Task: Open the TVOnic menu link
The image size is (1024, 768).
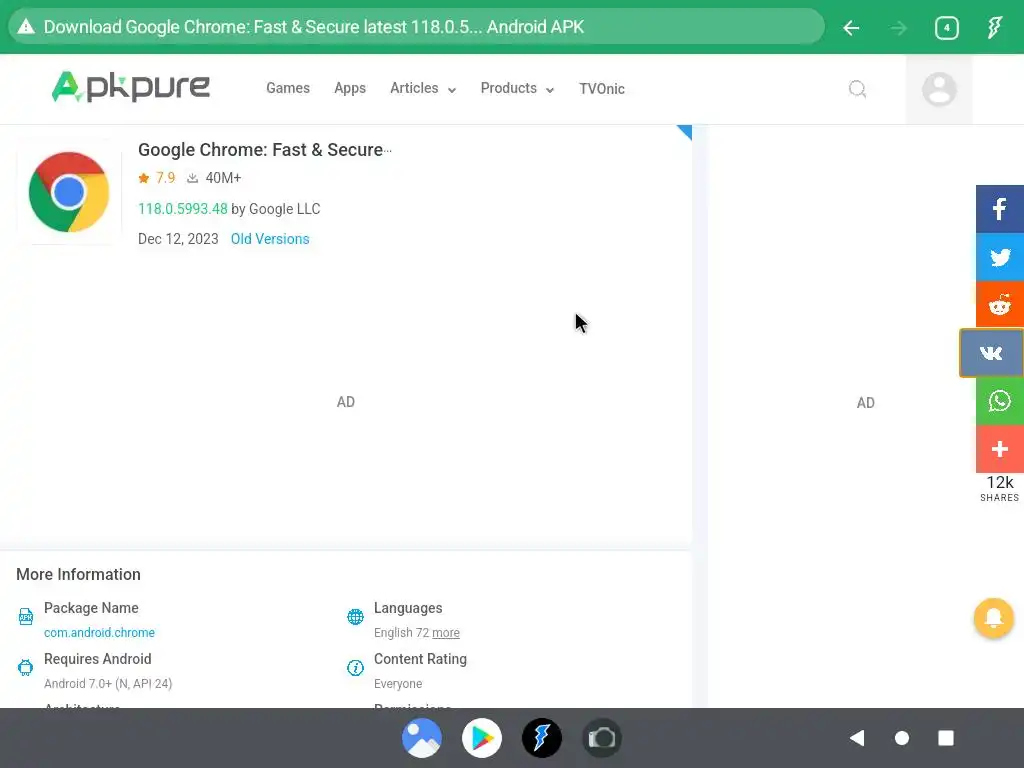Action: click(x=601, y=89)
